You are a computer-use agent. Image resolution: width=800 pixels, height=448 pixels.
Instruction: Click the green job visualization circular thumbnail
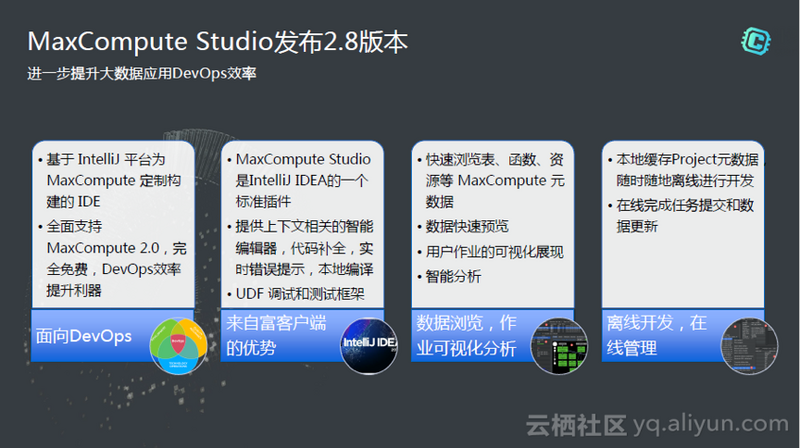click(x=559, y=346)
